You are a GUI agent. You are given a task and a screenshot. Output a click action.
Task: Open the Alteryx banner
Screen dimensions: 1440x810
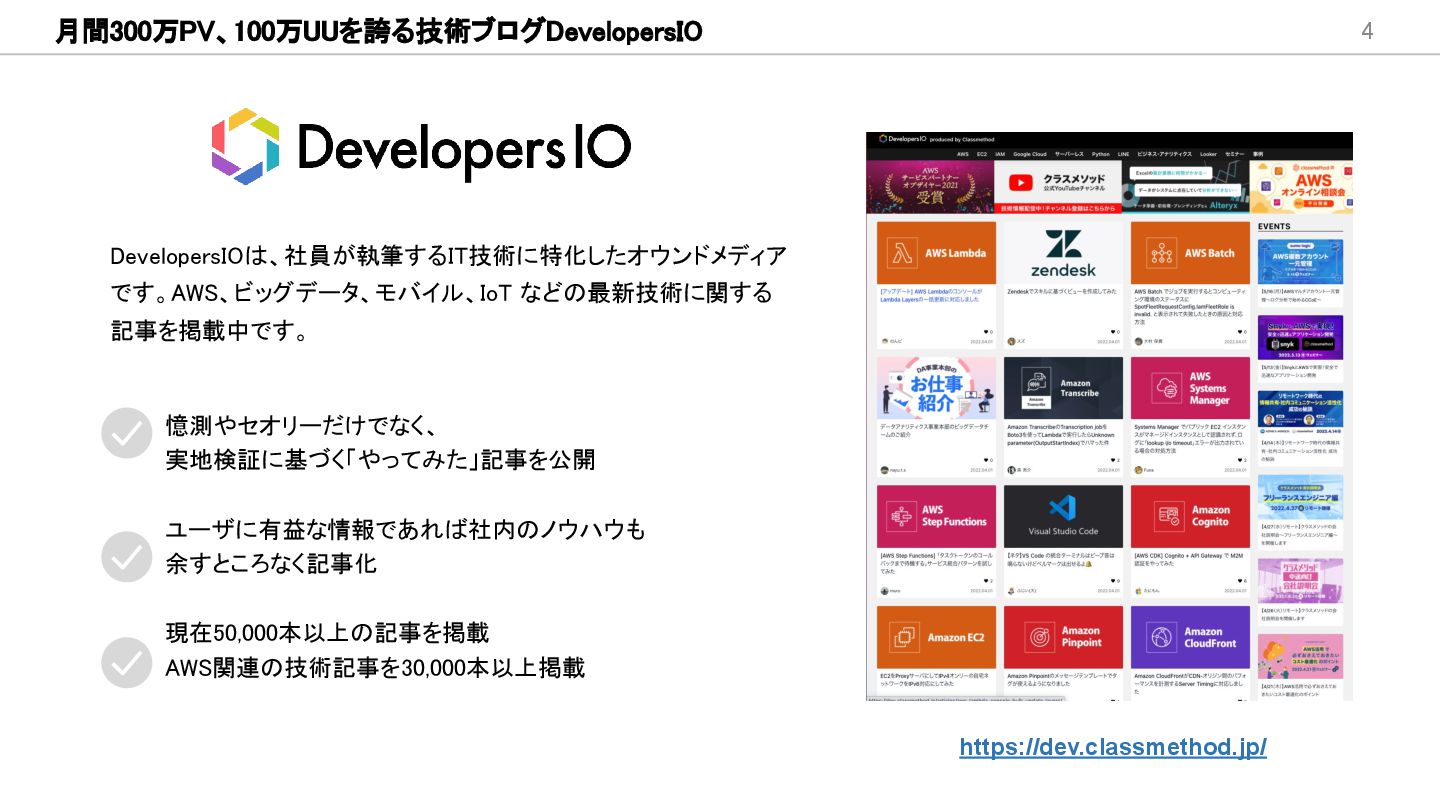[1186, 187]
